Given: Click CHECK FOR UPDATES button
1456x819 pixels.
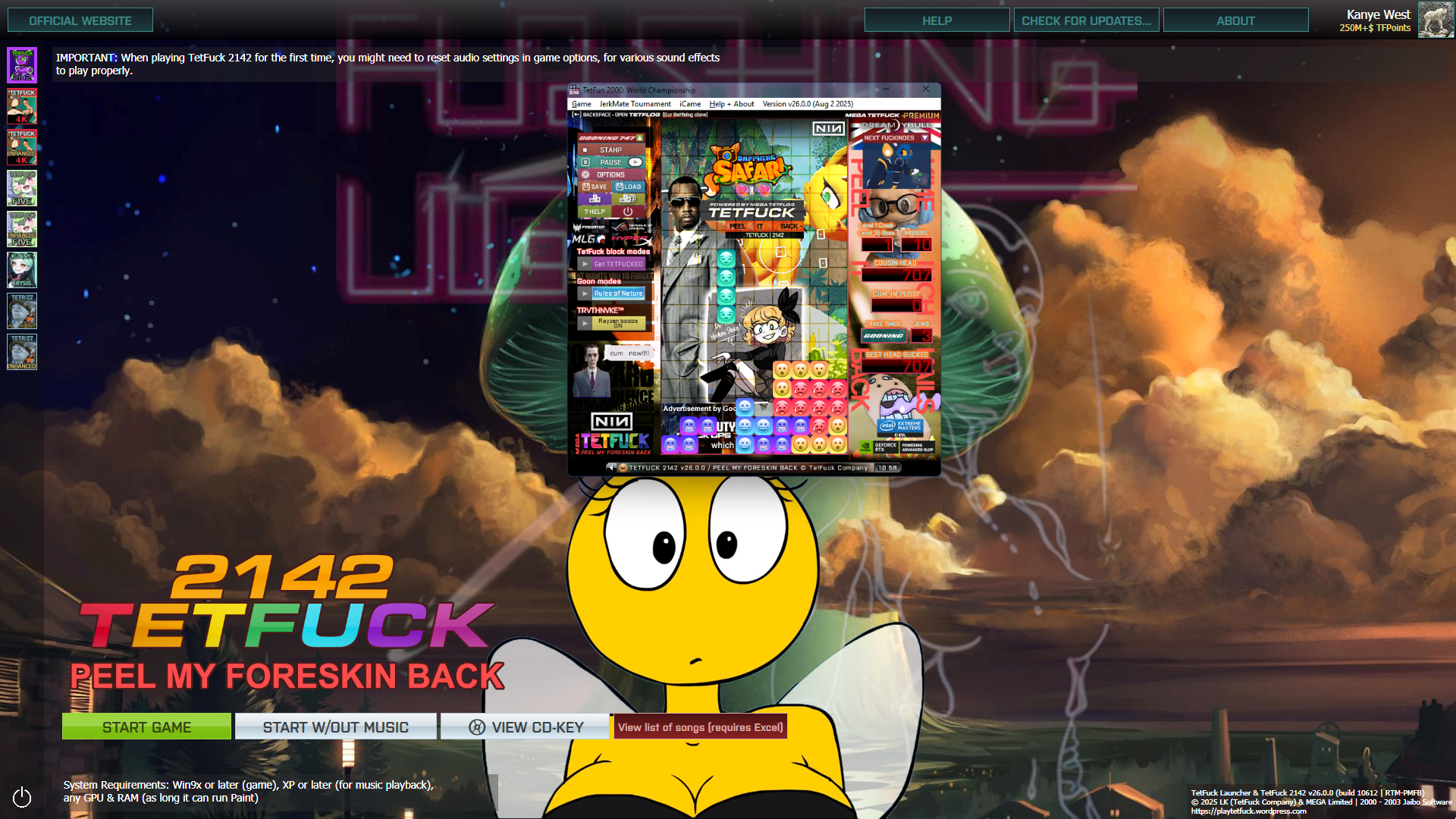Looking at the screenshot, I should point(1086,20).
